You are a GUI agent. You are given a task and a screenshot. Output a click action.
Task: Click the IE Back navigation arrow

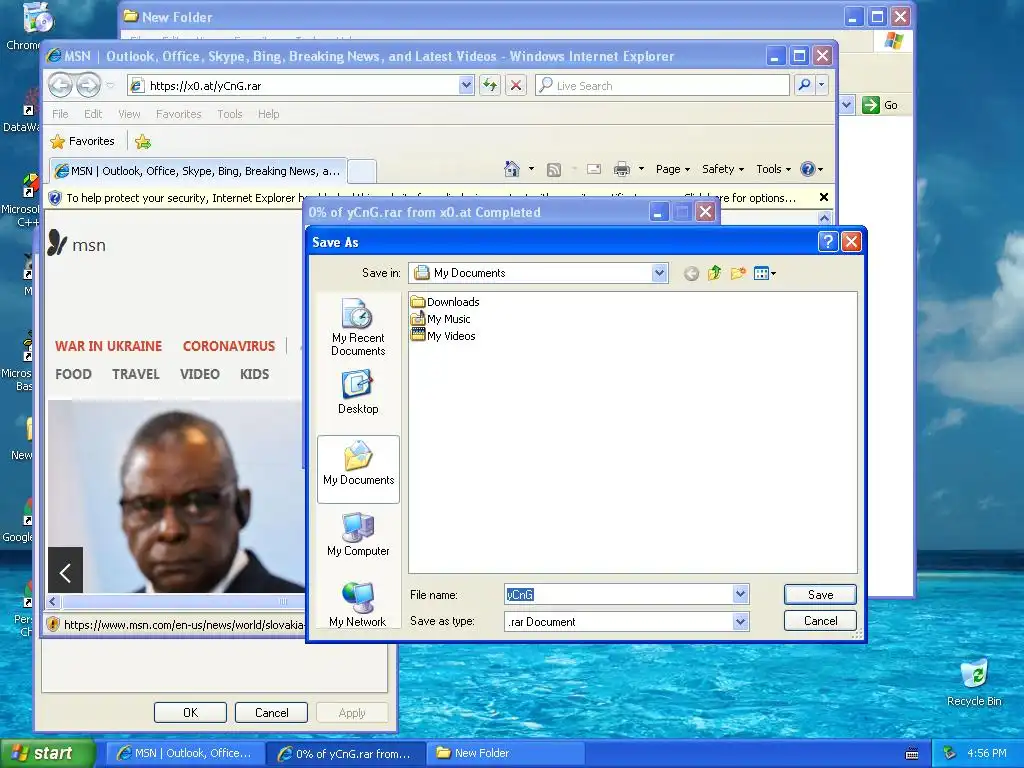tap(61, 85)
